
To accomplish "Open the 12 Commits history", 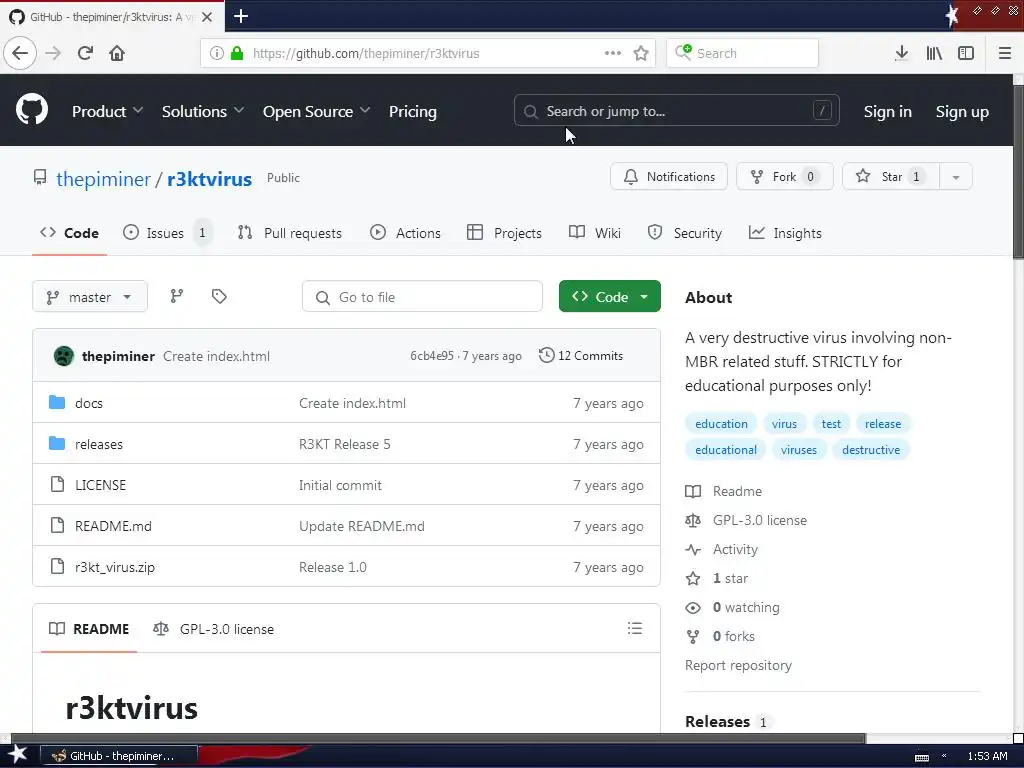I will click(x=581, y=355).
